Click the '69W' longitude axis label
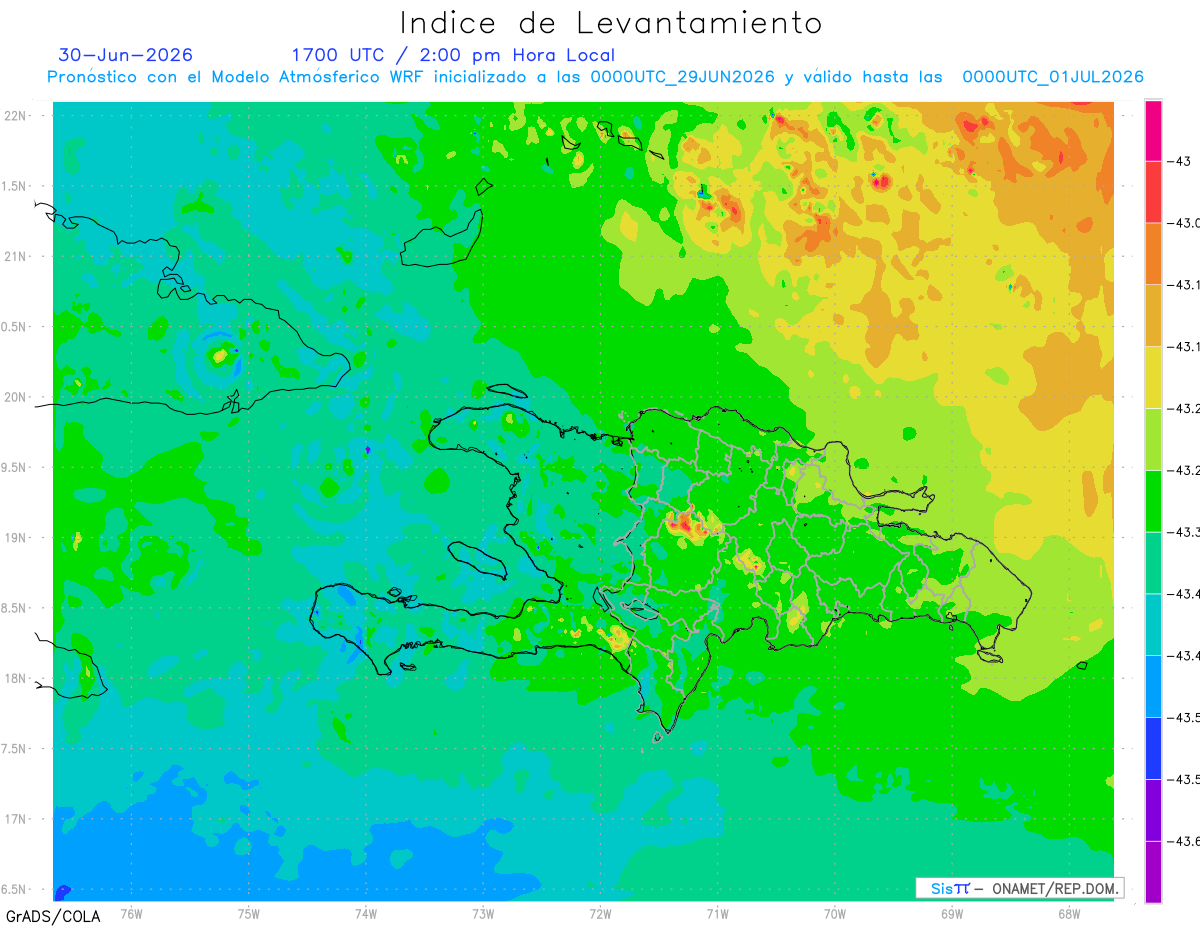The width and height of the screenshot is (1200, 927). pos(951,913)
